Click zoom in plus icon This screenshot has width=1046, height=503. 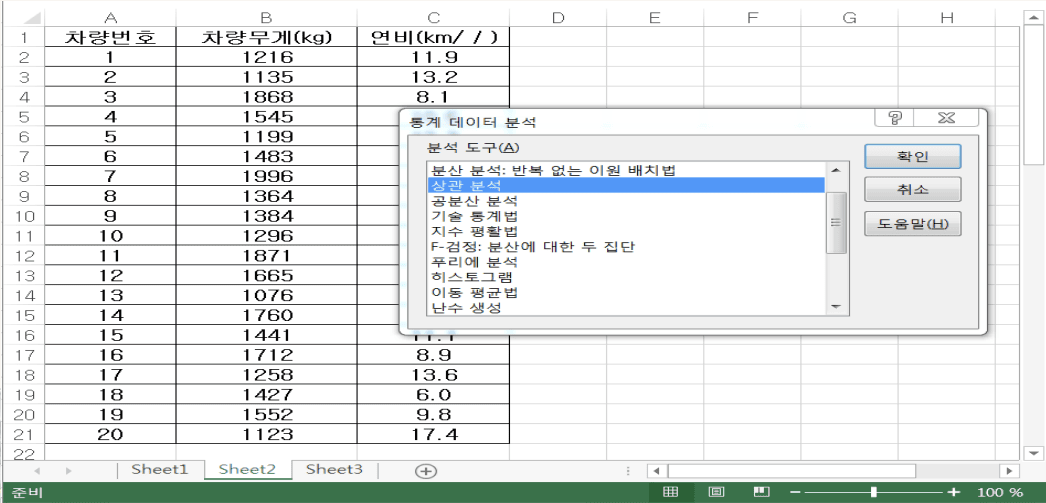[953, 492]
